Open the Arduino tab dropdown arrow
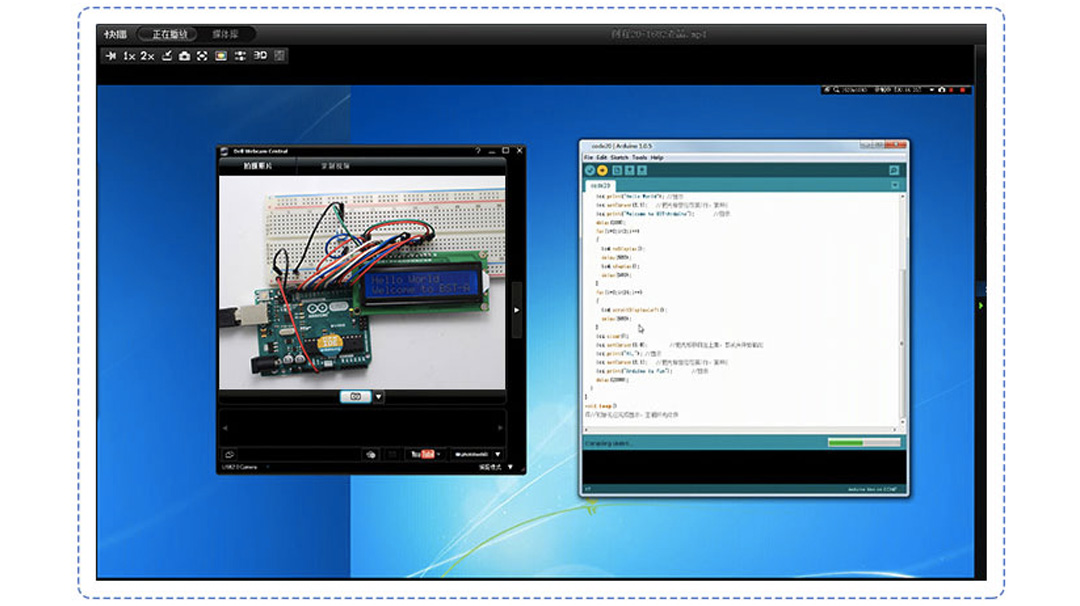This screenshot has height=606, width=1080. click(895, 185)
